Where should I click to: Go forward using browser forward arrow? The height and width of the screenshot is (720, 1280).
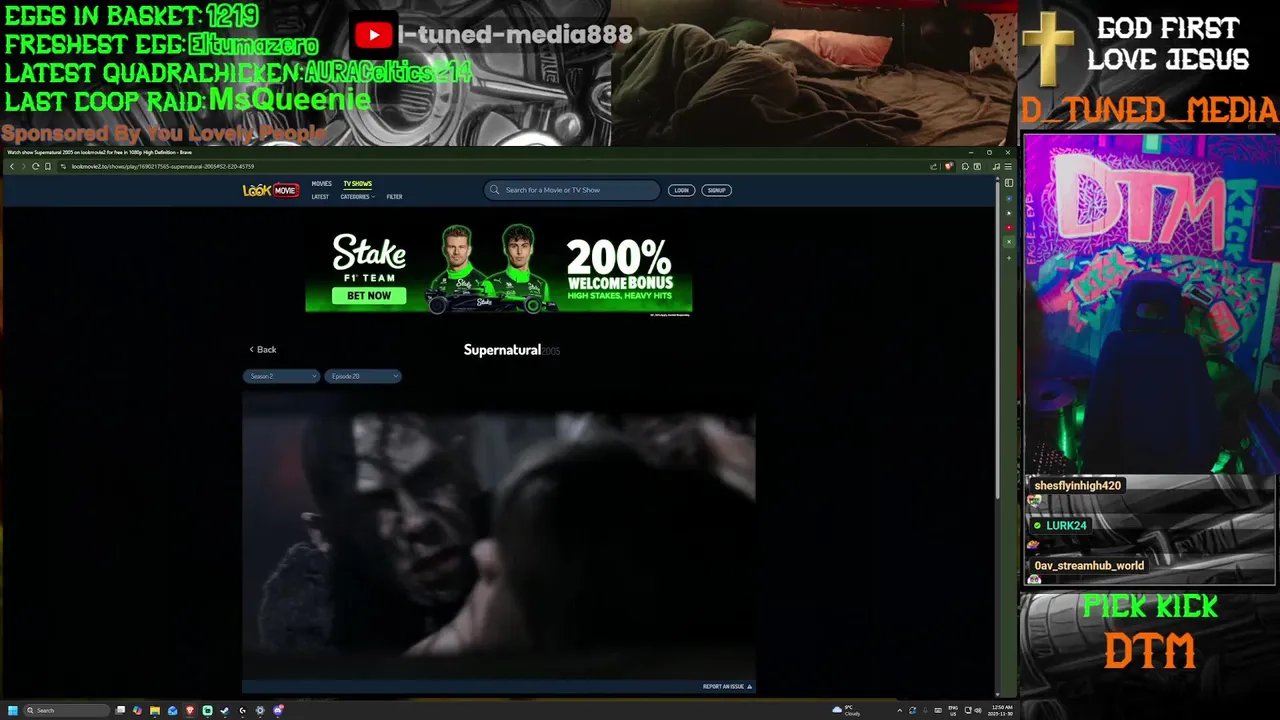point(24,166)
